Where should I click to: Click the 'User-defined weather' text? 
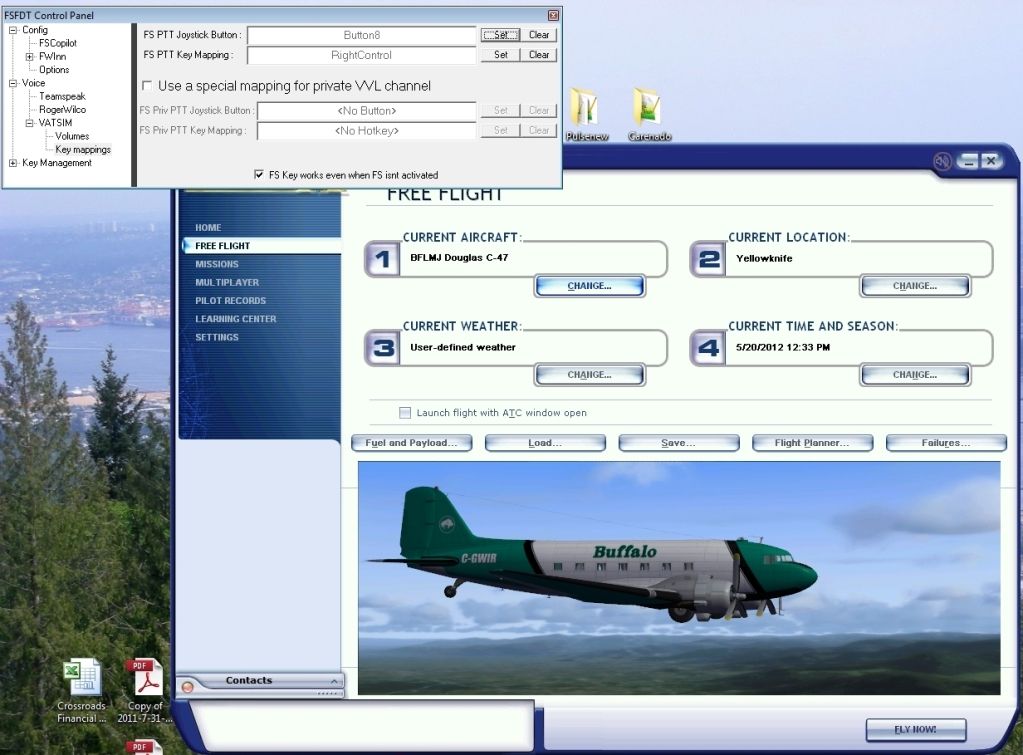[463, 347]
